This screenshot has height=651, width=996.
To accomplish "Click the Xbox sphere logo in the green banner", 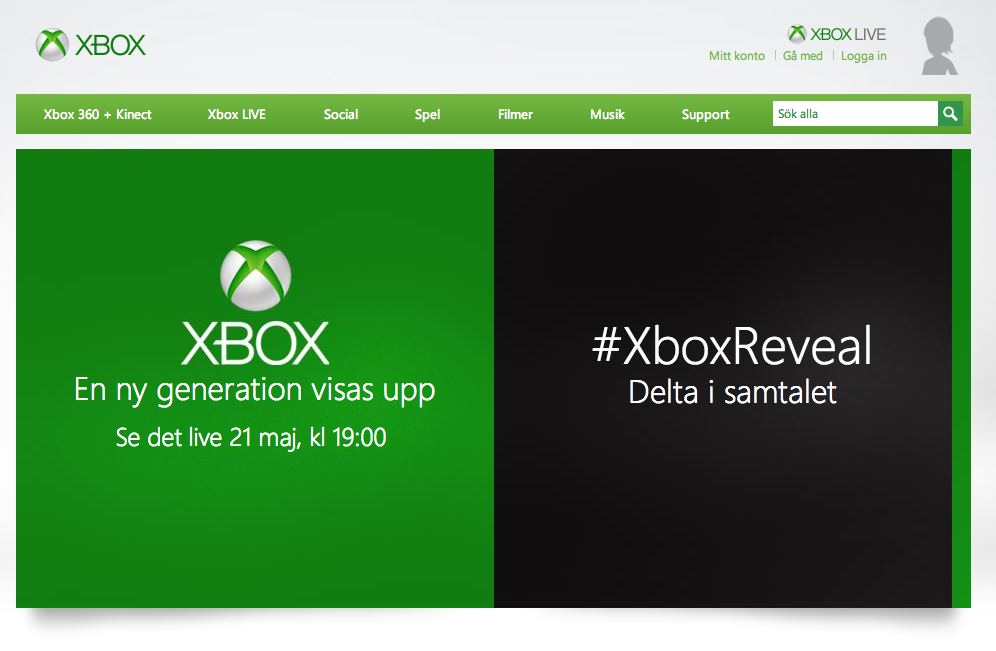I will (x=255, y=276).
